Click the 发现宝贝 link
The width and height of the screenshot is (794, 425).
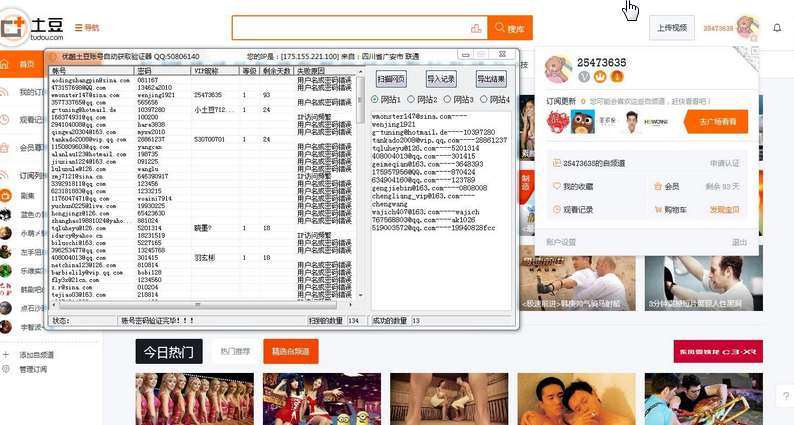pyautogui.click(x=725, y=209)
